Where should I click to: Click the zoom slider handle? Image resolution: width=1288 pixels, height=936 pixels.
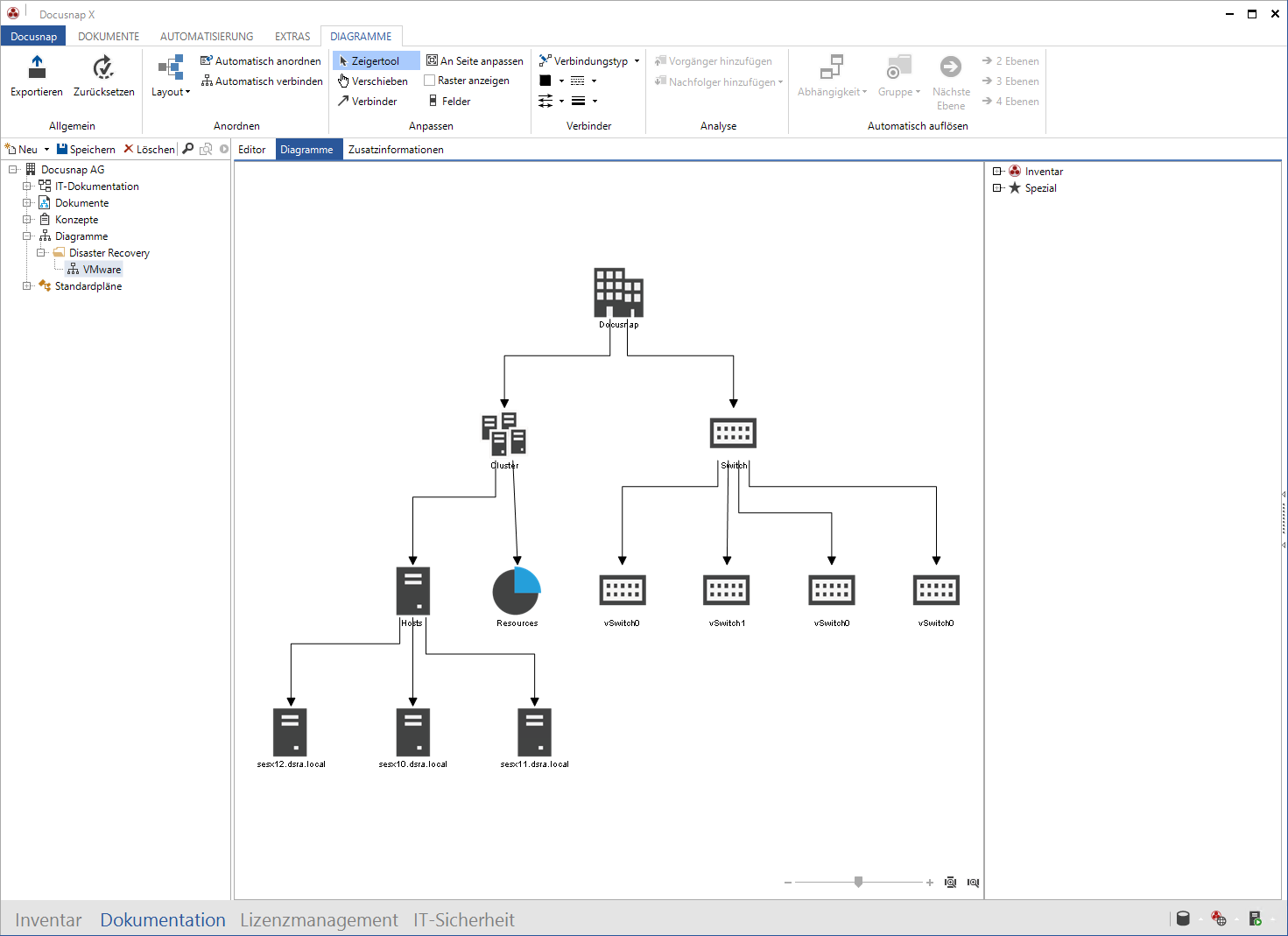859,882
